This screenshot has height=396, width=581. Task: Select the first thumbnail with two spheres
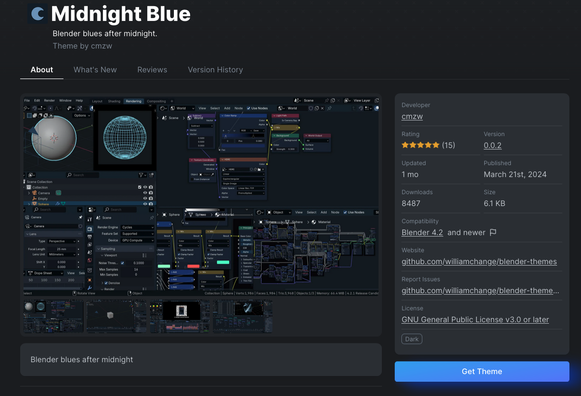pos(53,316)
